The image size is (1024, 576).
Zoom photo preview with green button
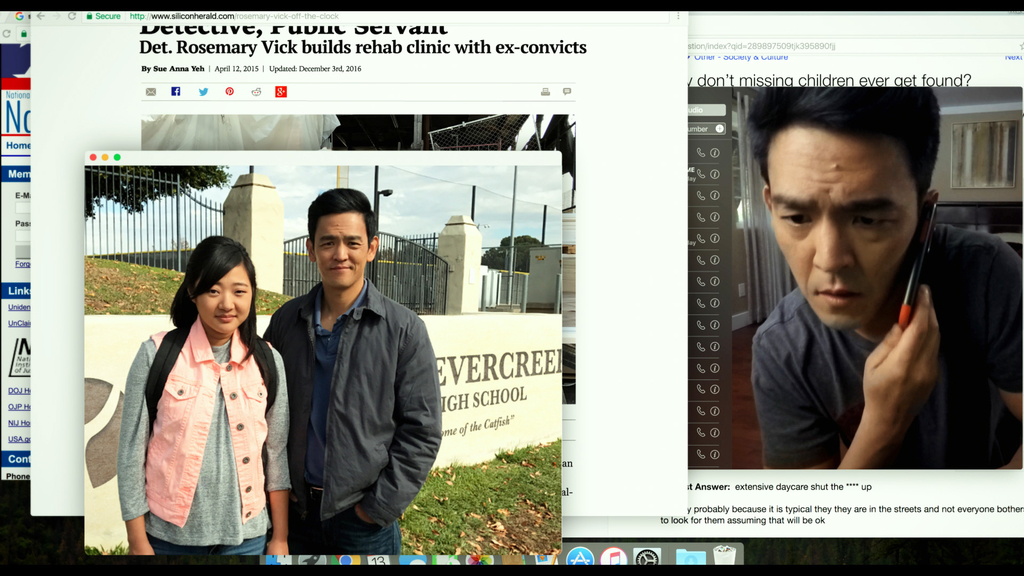118,157
